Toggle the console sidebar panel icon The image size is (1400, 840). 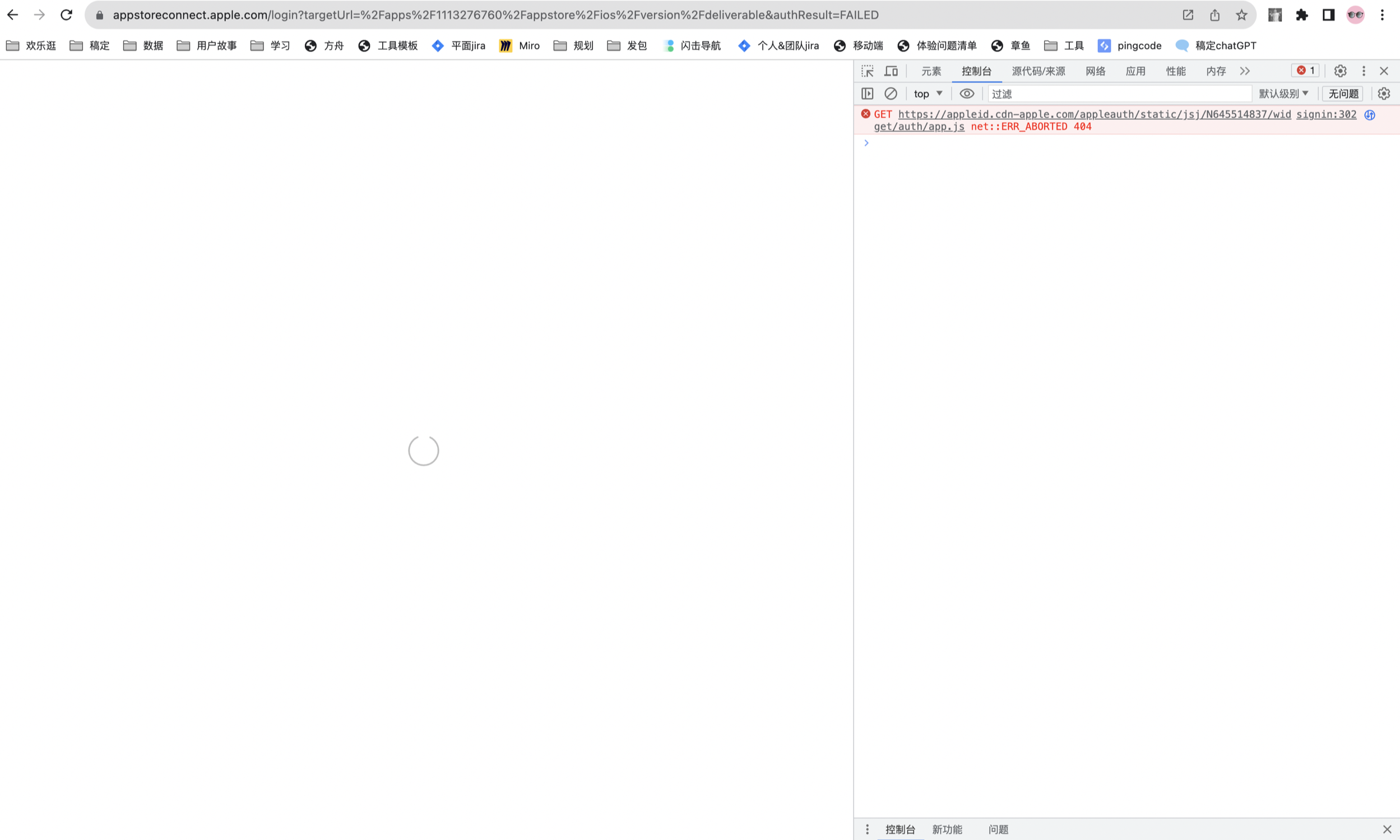[x=867, y=94]
